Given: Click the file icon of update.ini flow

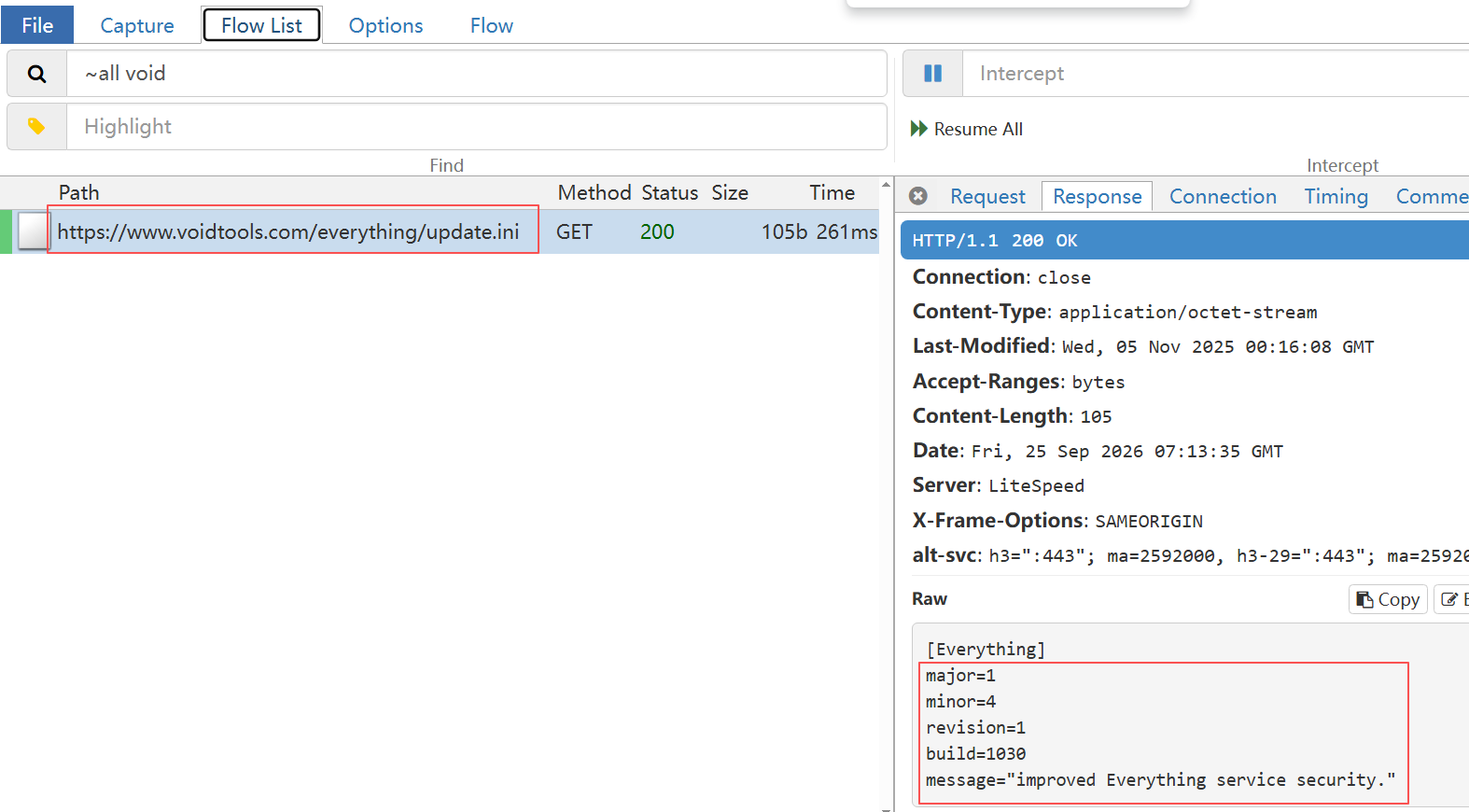Looking at the screenshot, I should 33,231.
